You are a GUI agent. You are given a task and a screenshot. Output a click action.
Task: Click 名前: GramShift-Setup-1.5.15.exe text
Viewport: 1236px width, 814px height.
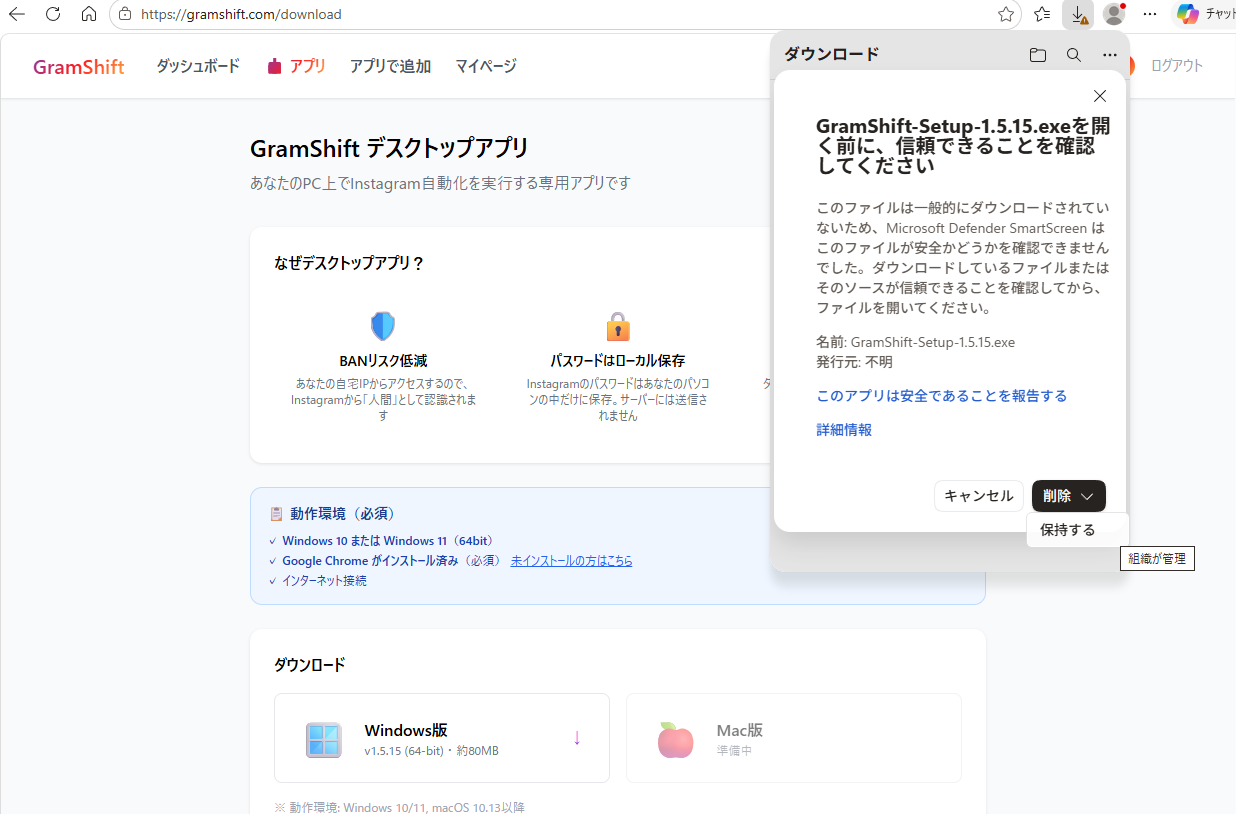pos(916,342)
